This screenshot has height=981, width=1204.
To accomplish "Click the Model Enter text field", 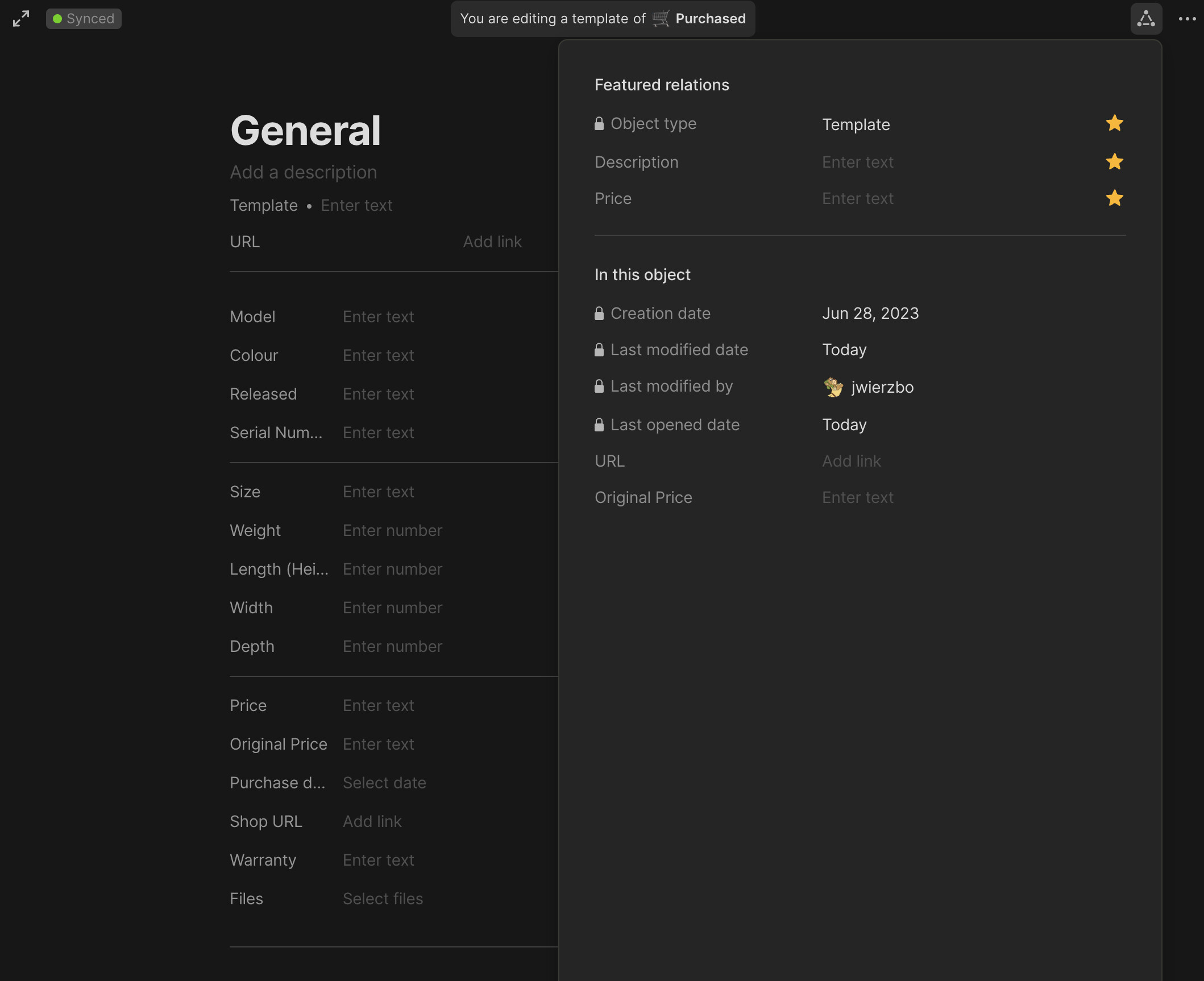I will click(x=378, y=317).
